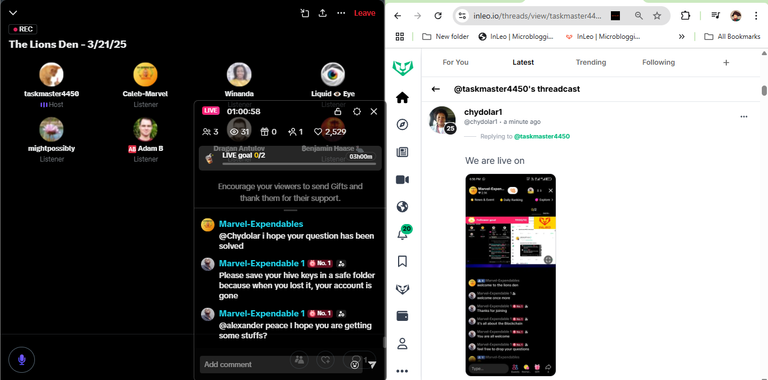Toggle the lock icon in LIVE panel
Screen dimensions: 768x380
(x=337, y=112)
